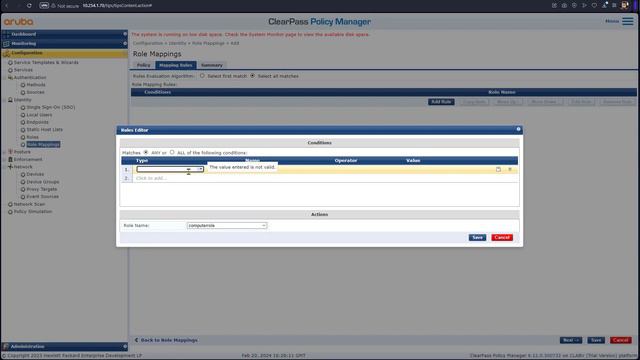
Task: Click the bottom Next button
Action: (x=571, y=340)
